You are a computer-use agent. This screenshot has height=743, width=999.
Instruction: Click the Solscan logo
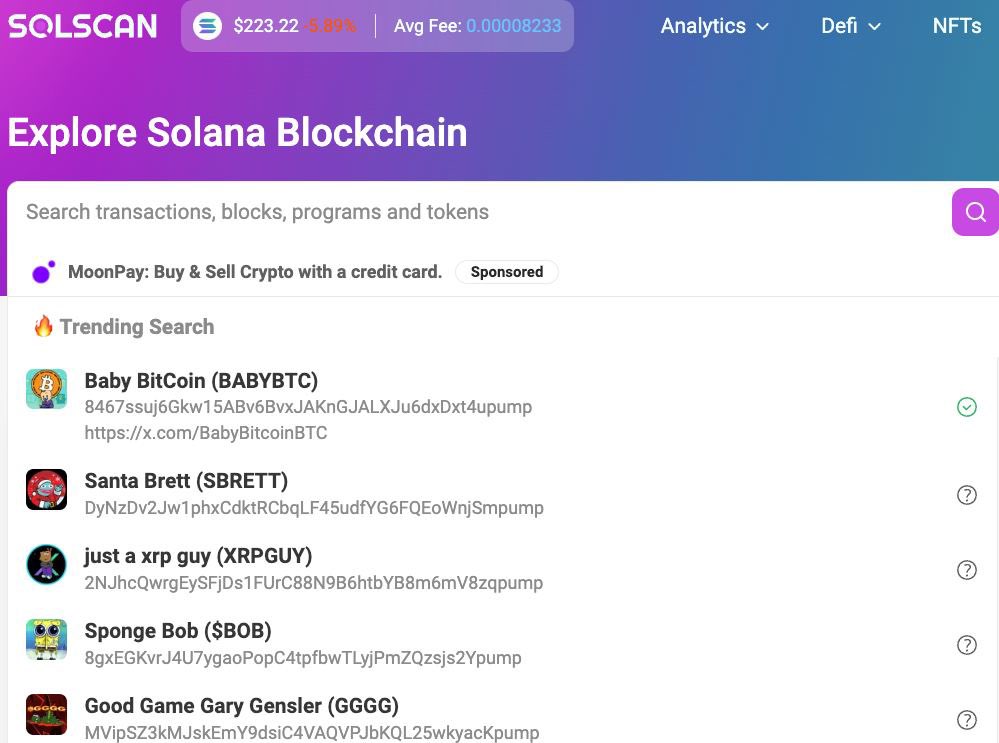coord(83,26)
